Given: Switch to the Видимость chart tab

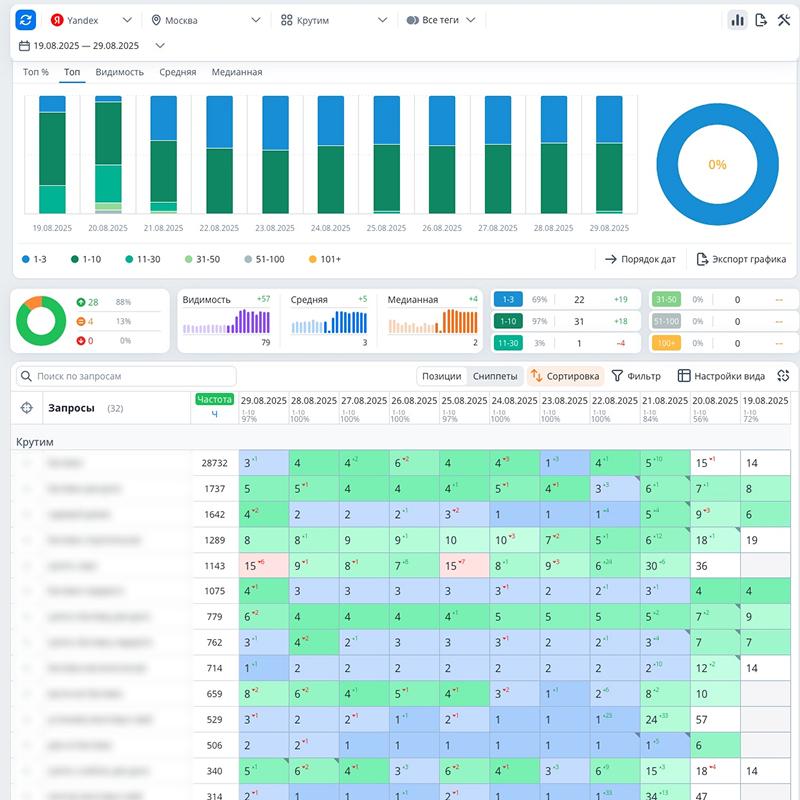Looking at the screenshot, I should coord(119,72).
